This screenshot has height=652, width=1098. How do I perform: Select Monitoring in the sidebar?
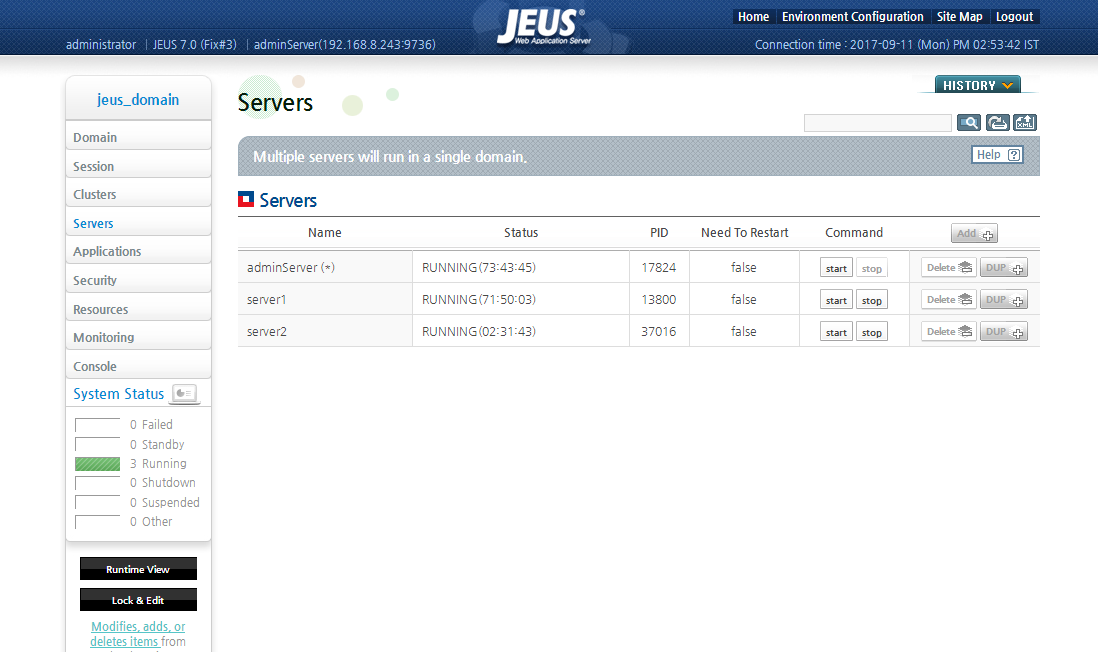(138, 338)
